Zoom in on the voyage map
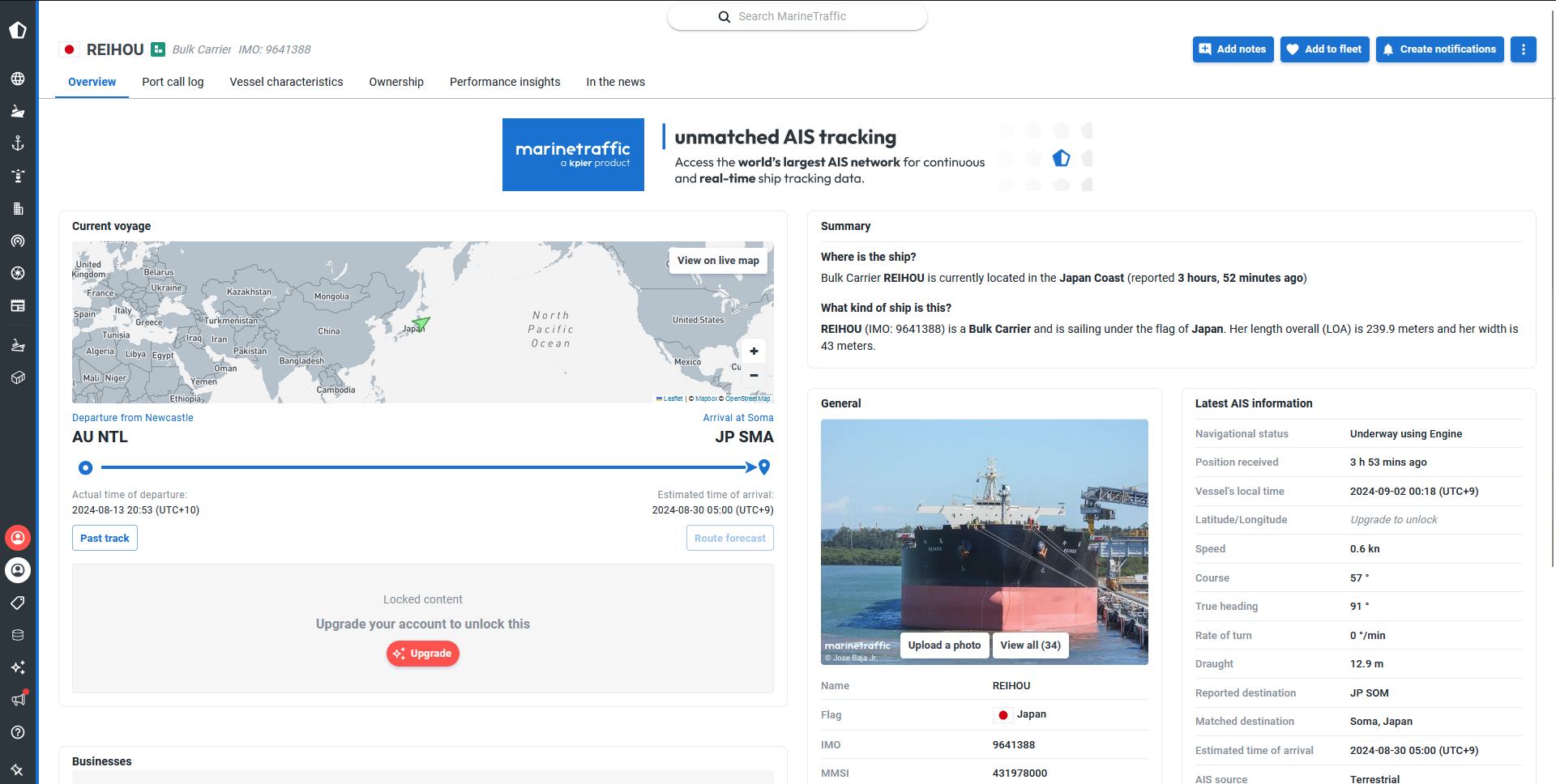This screenshot has height=784, width=1556. (x=754, y=351)
